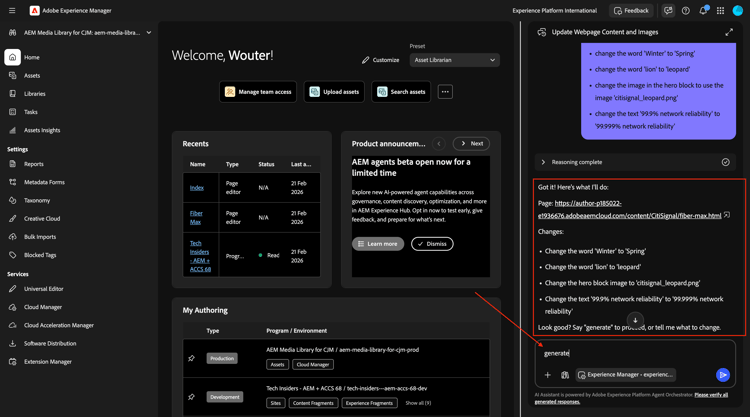Open the Asset Librarian preset dropdown
Viewport: 750px width, 417px height.
click(x=454, y=60)
